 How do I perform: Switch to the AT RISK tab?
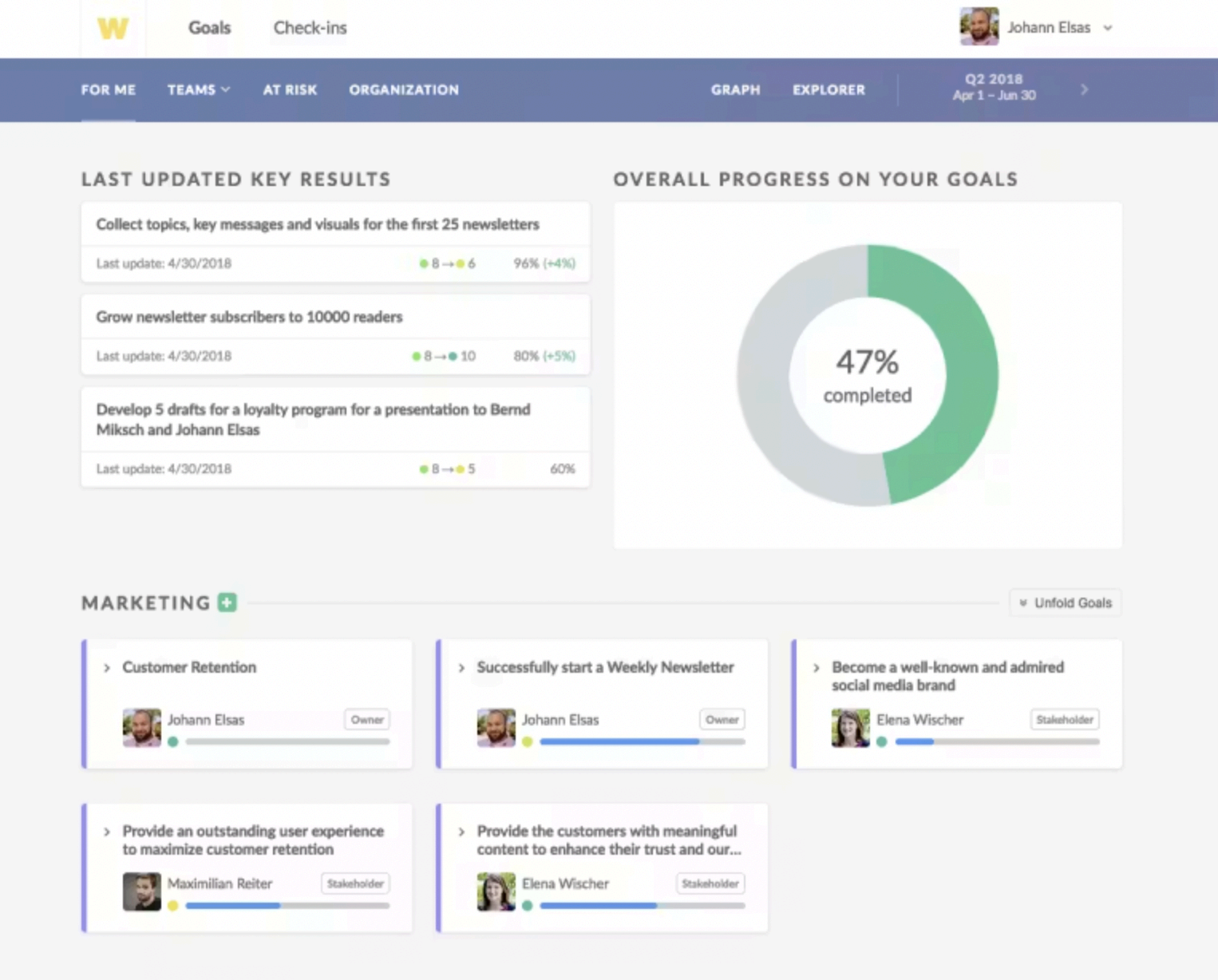click(x=290, y=89)
